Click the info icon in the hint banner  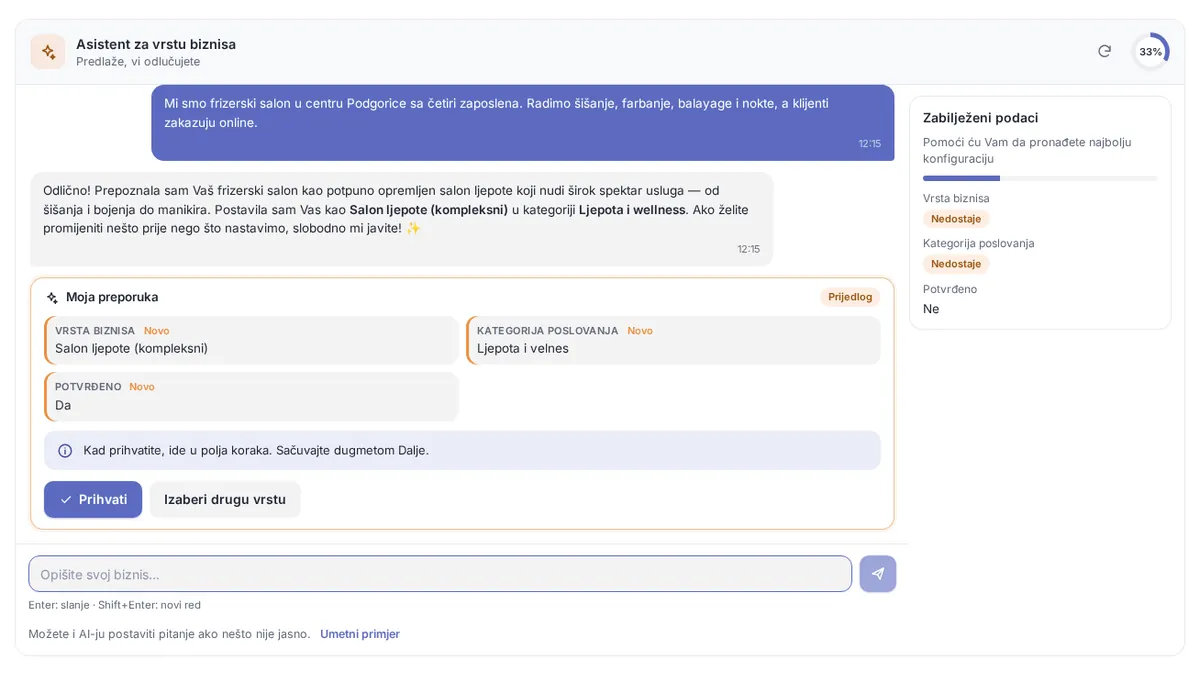(65, 451)
